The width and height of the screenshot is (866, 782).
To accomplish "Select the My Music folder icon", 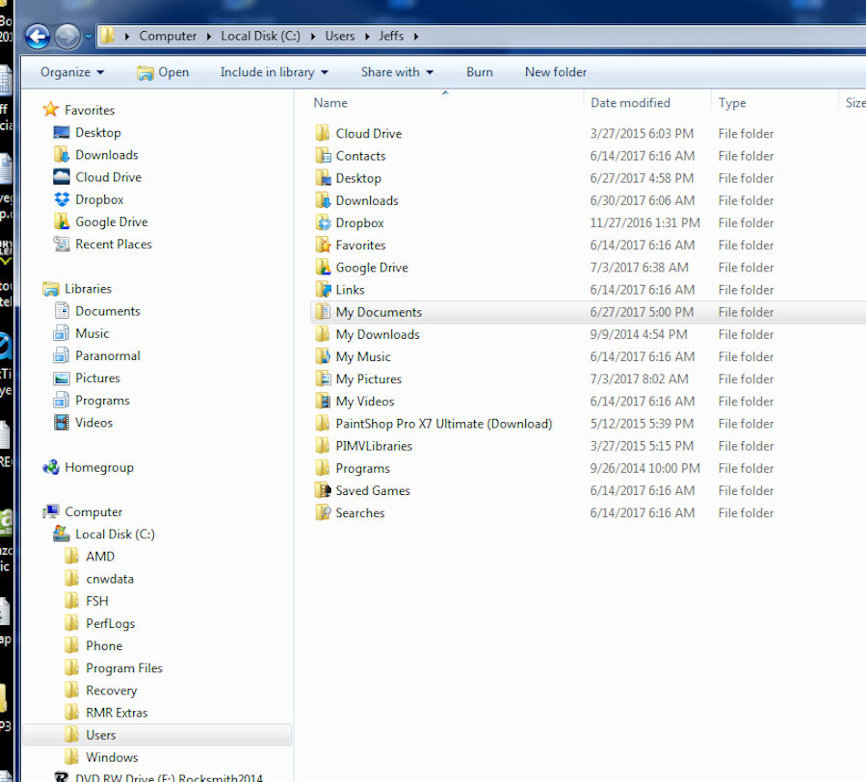I will point(322,356).
